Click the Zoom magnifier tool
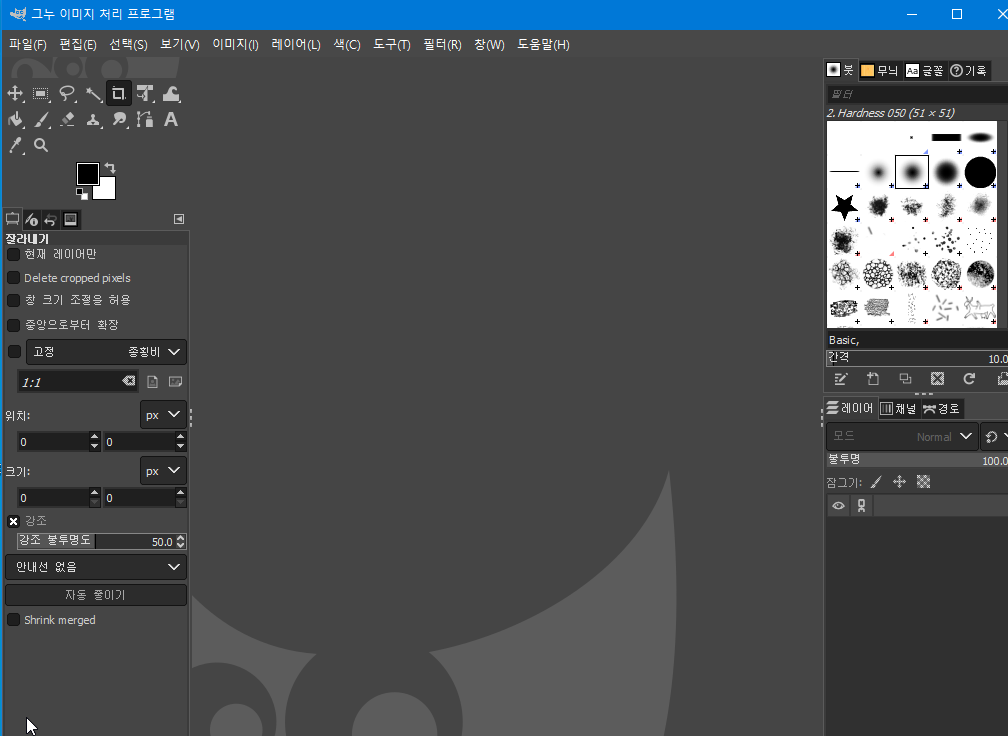Screen dimensions: 1008x736 point(41,146)
